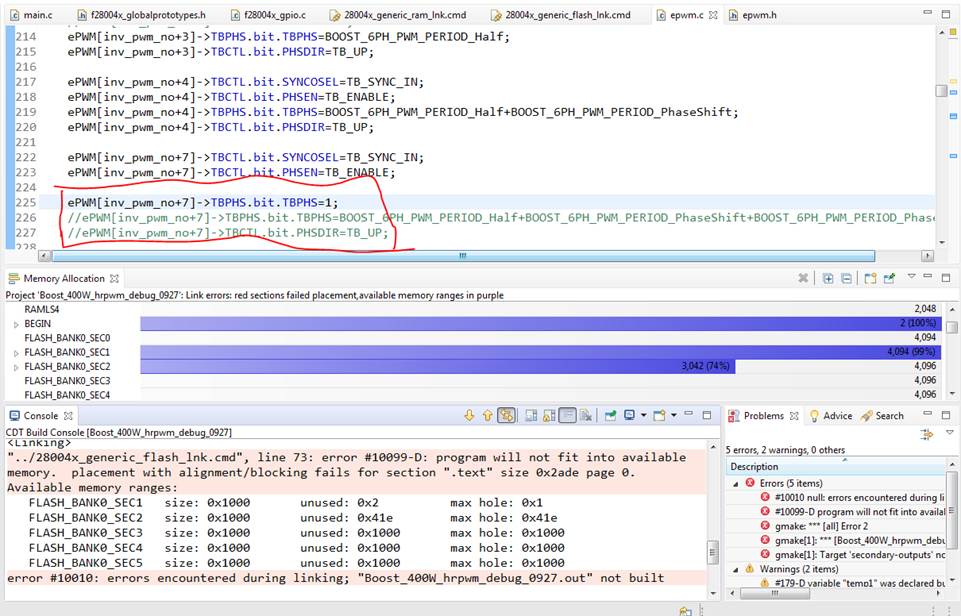Switch to main.c editor tab

pos(31,15)
